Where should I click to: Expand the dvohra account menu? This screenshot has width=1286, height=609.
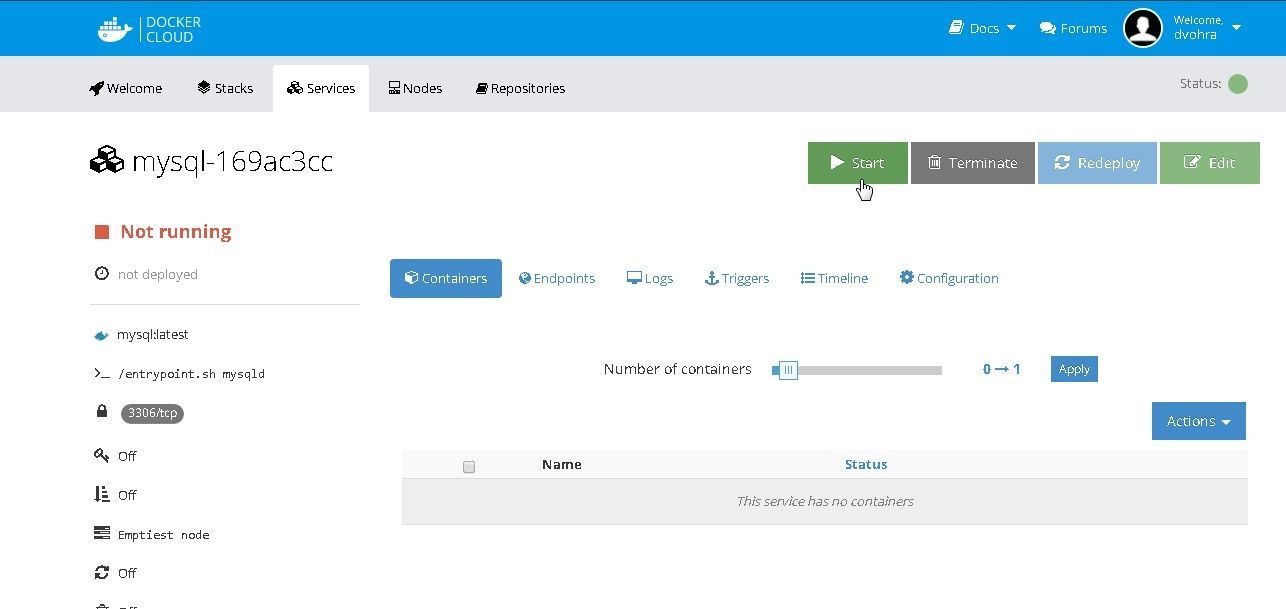(1207, 28)
